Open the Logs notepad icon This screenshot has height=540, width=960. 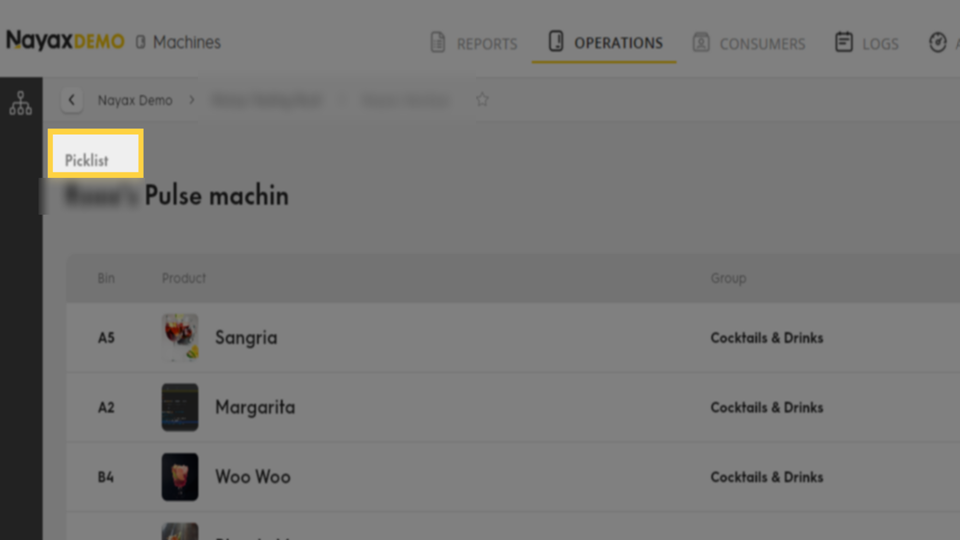click(844, 42)
